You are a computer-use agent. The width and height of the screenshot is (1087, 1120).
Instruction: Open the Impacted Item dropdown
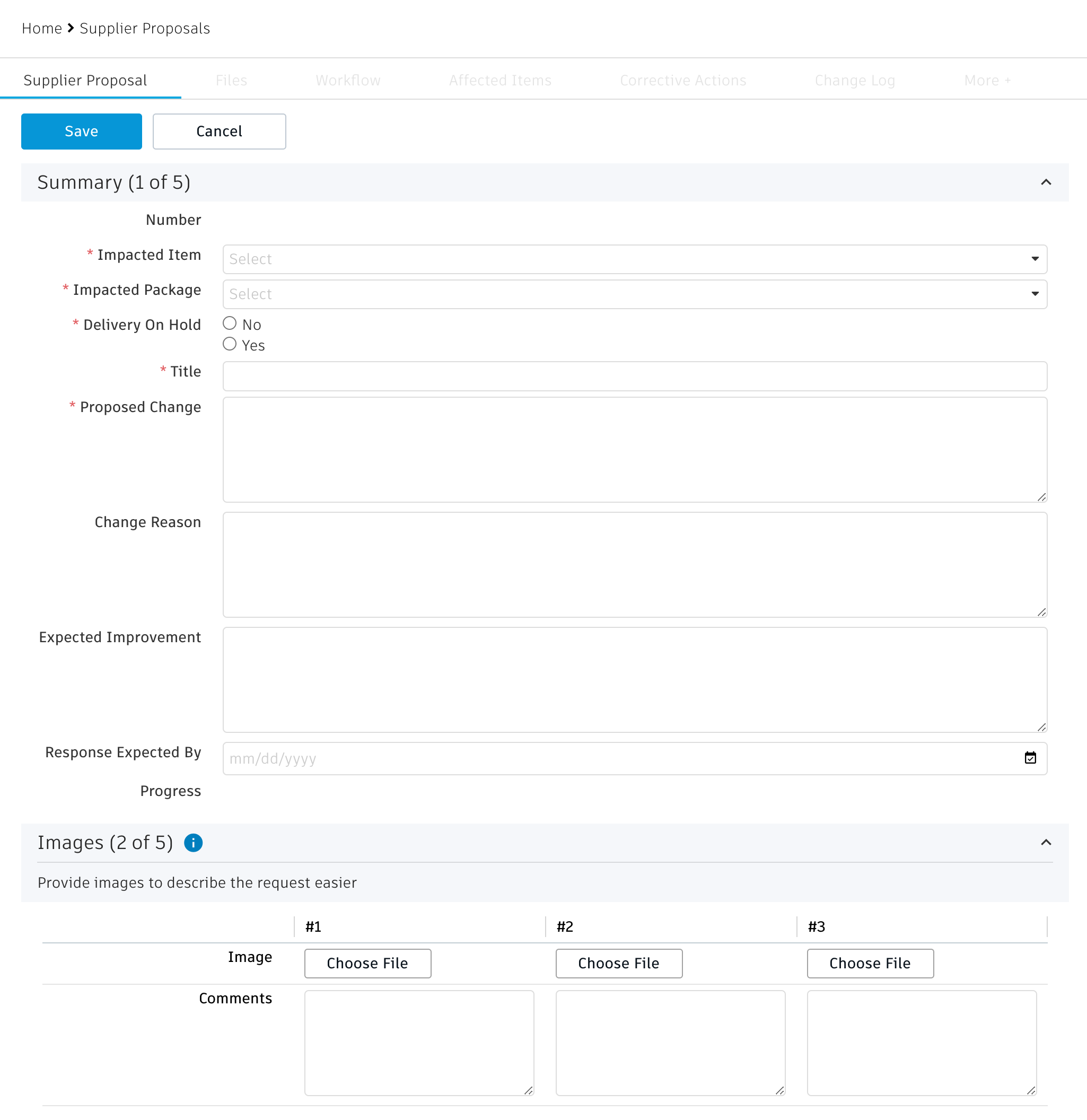pos(634,259)
